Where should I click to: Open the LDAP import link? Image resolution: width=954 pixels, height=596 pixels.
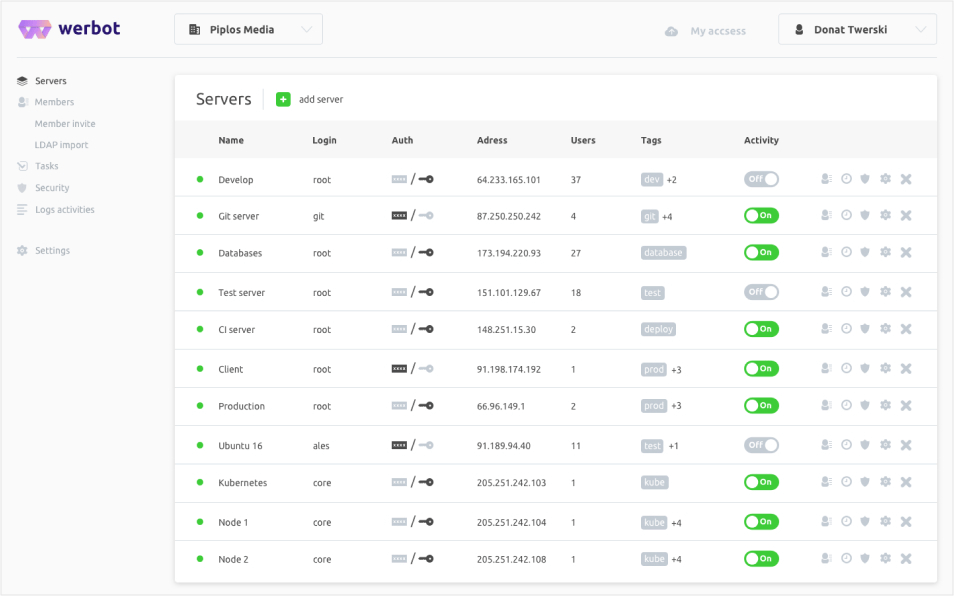(61, 145)
